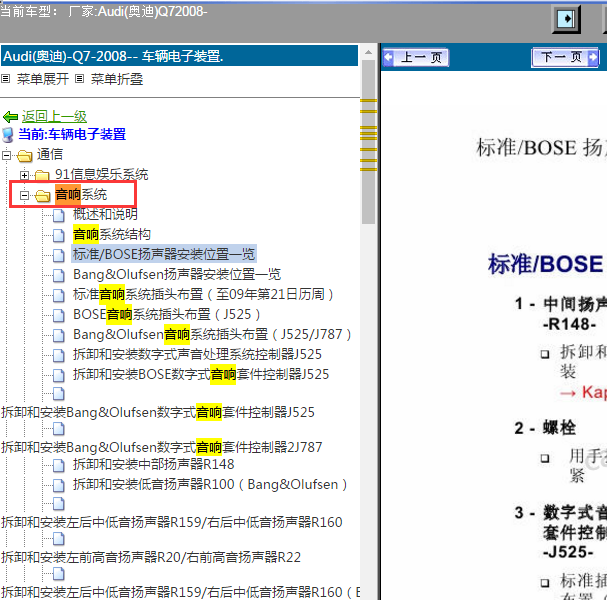Click the computer icon beside 当前:车辆电子装置
The width and height of the screenshot is (607, 600).
[8, 135]
